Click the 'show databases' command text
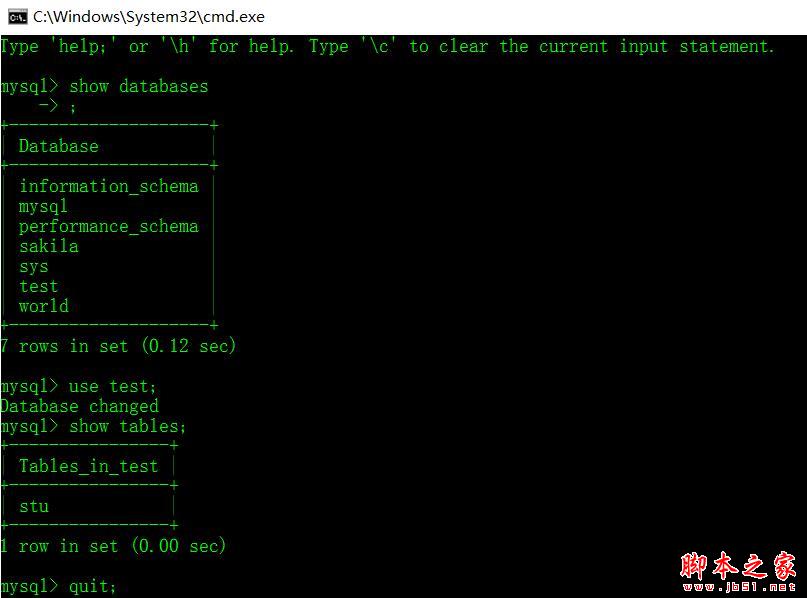 (138, 86)
